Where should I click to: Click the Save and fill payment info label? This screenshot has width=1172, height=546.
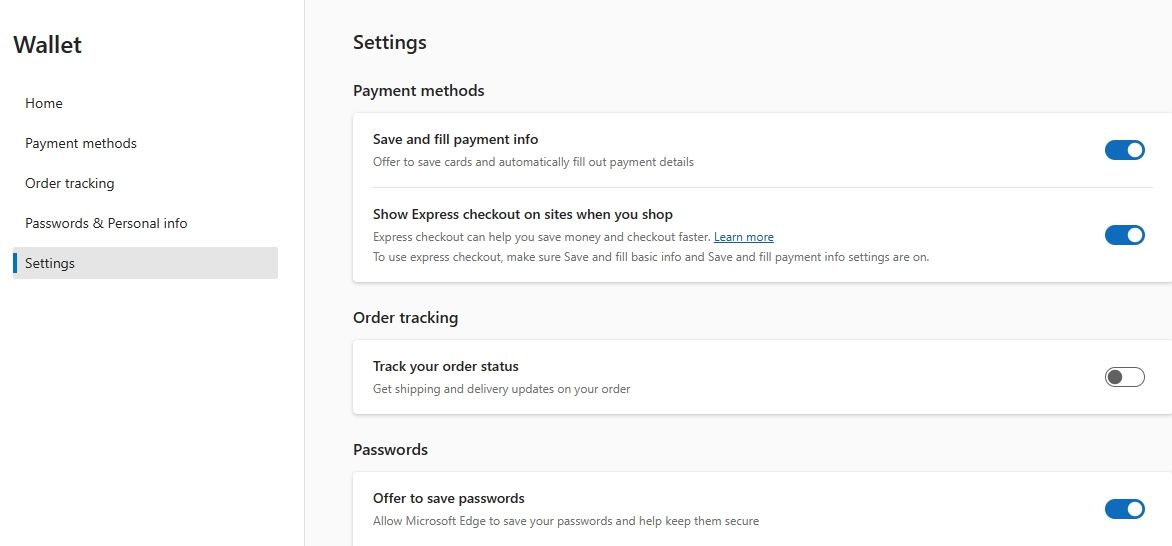click(x=455, y=140)
